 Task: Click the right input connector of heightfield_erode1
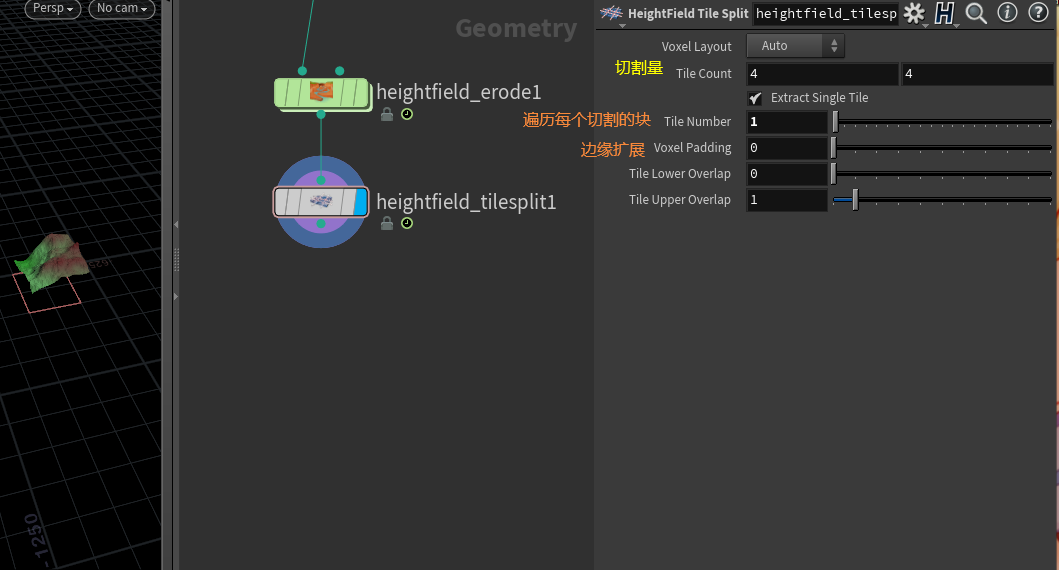pyautogui.click(x=340, y=71)
